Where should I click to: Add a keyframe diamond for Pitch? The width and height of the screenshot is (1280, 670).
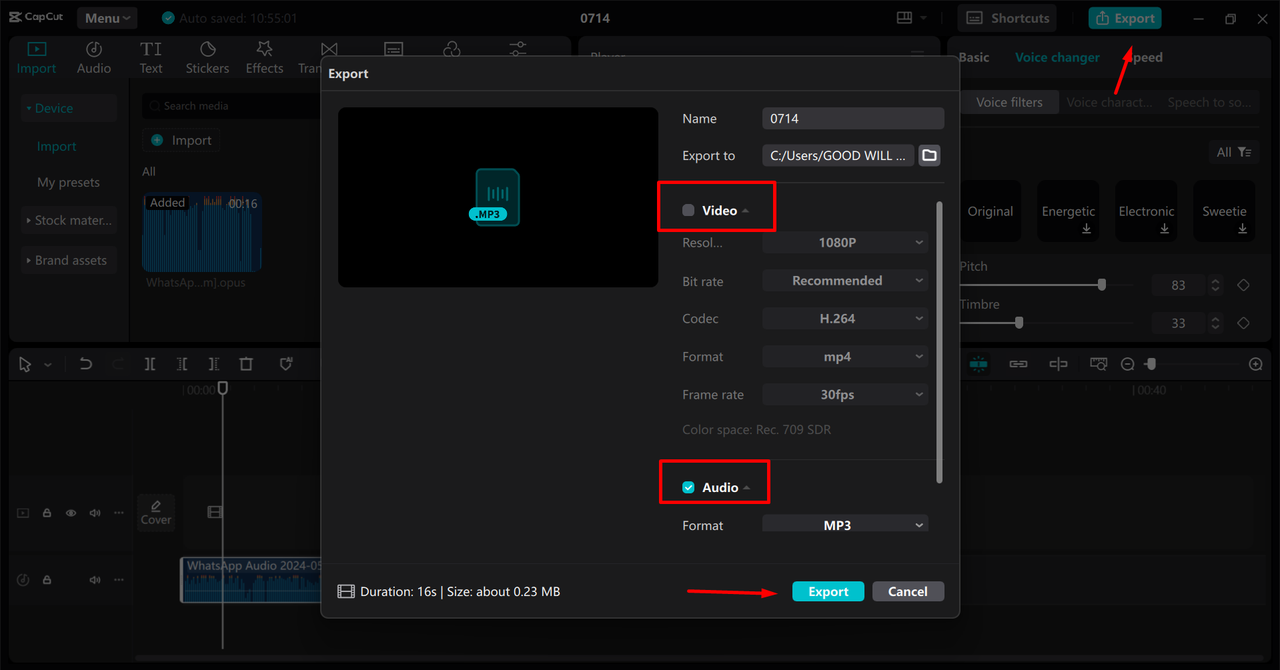click(x=1243, y=285)
